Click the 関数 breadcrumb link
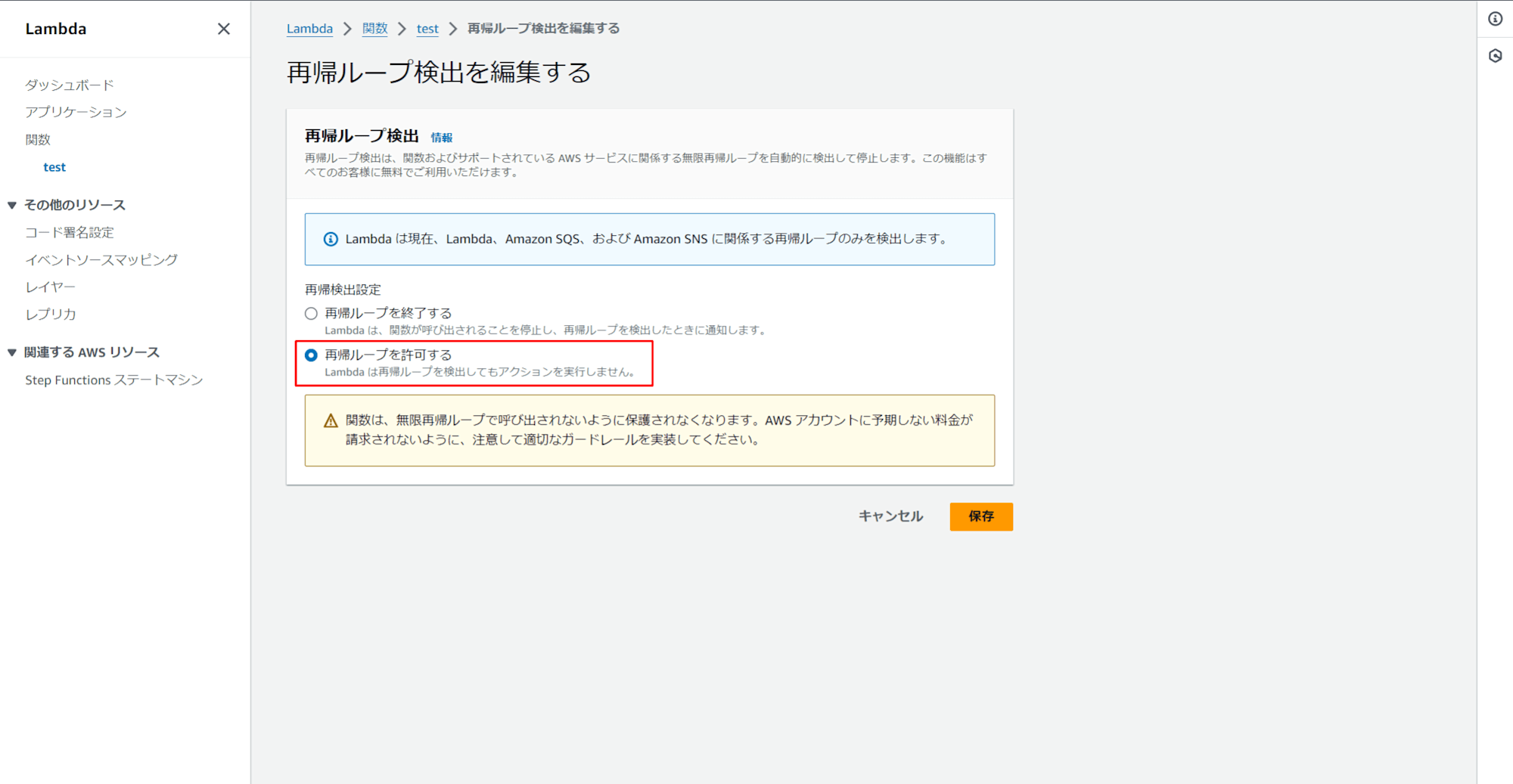This screenshot has height=784, width=1513. (374, 28)
